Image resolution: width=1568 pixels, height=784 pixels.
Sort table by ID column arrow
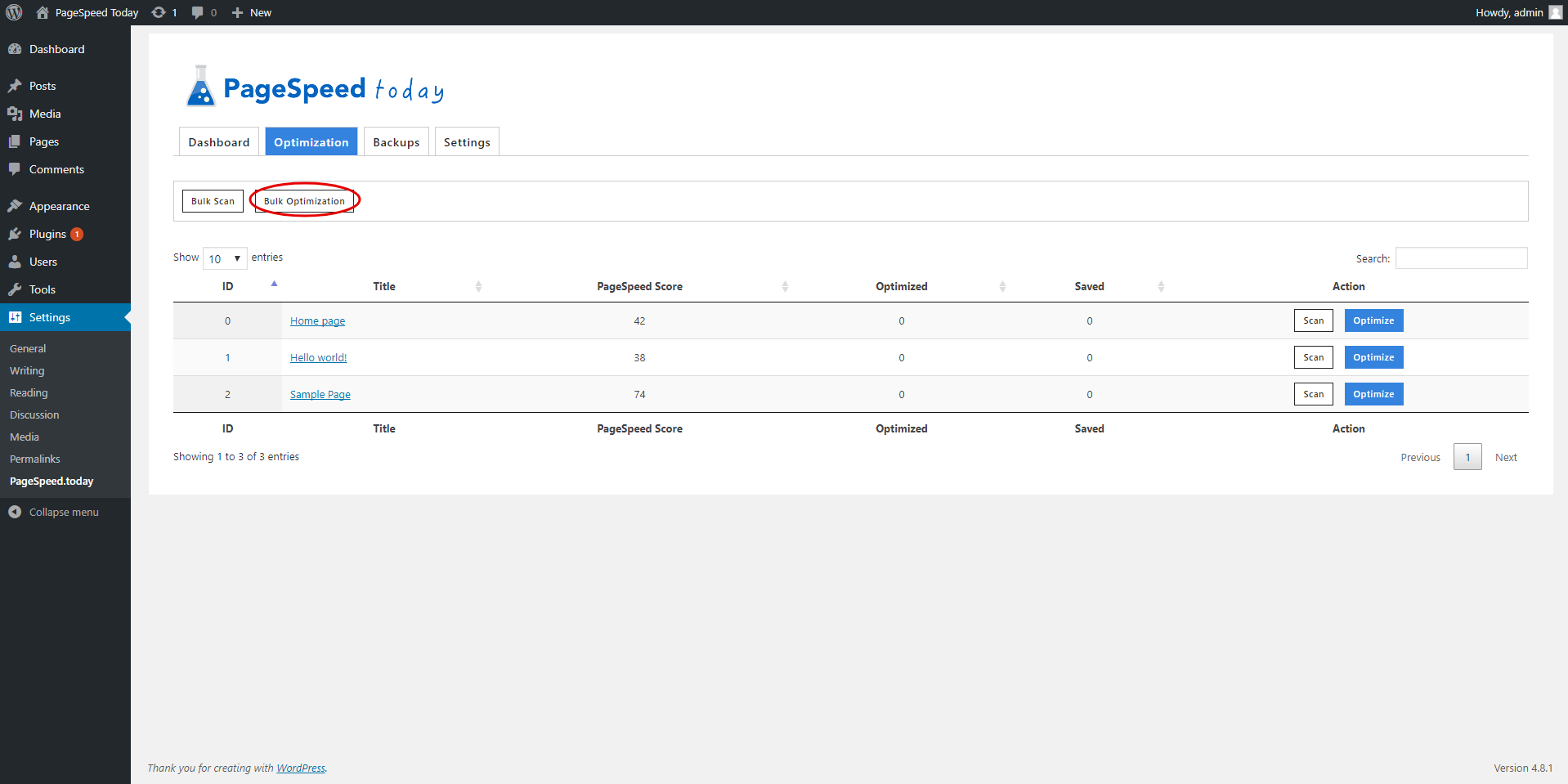point(274,284)
